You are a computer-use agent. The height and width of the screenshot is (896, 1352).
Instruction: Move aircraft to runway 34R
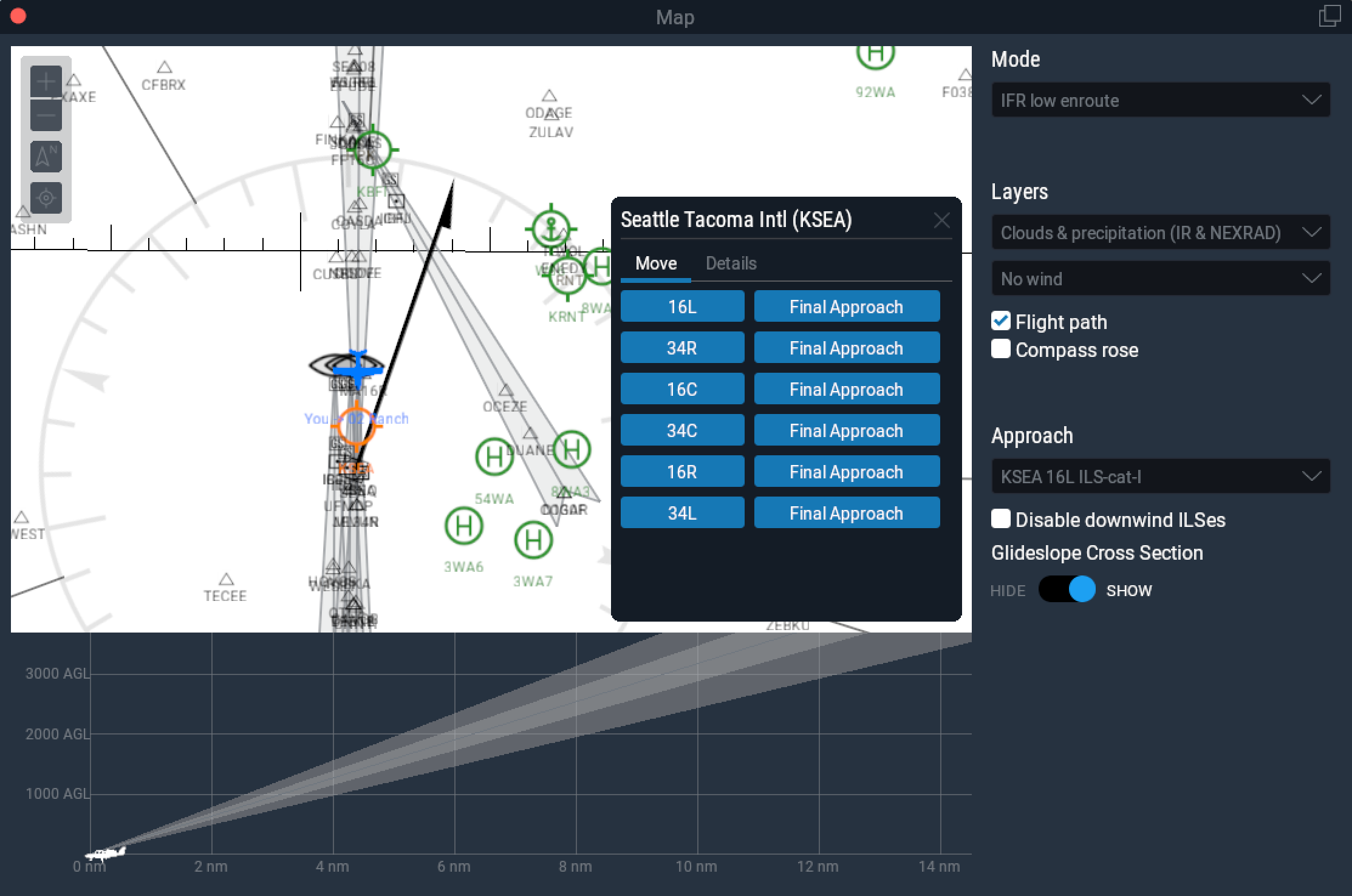682,348
